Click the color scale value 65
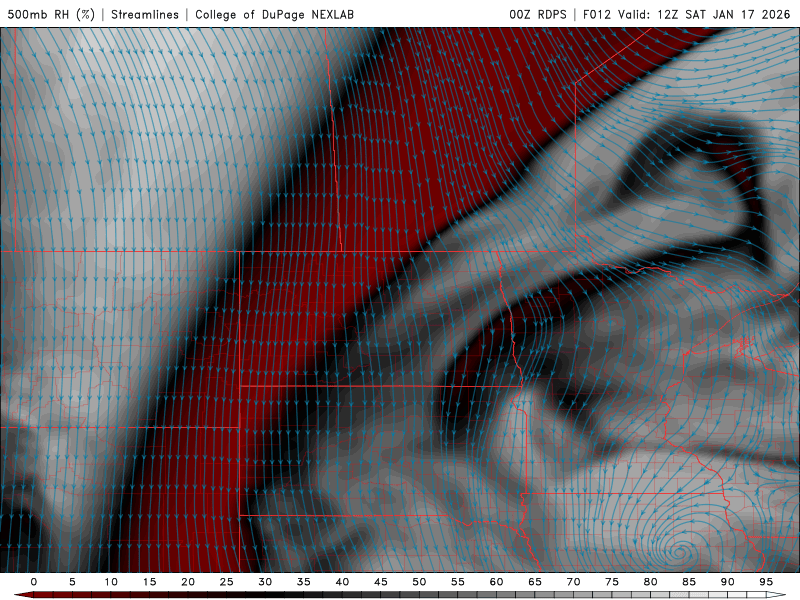Screen dimensions: 800x600 coord(535,582)
